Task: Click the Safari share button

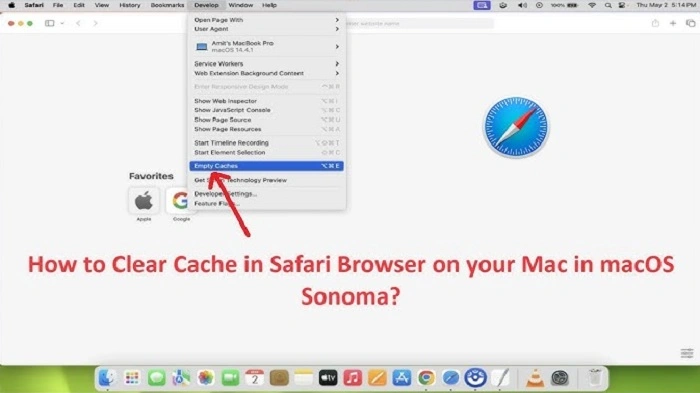Action: tap(655, 23)
